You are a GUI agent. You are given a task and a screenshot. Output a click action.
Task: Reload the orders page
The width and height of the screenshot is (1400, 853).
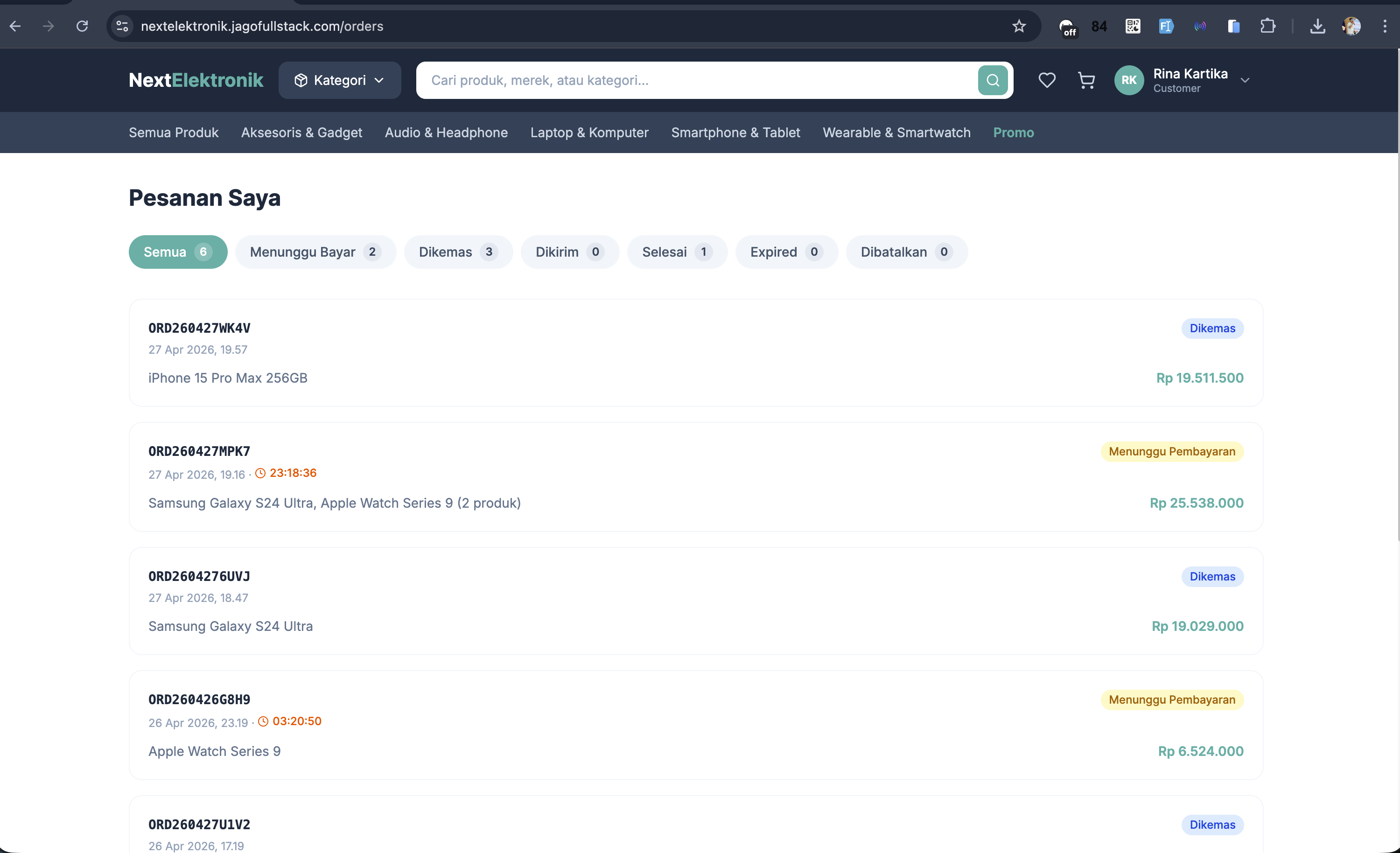click(83, 26)
